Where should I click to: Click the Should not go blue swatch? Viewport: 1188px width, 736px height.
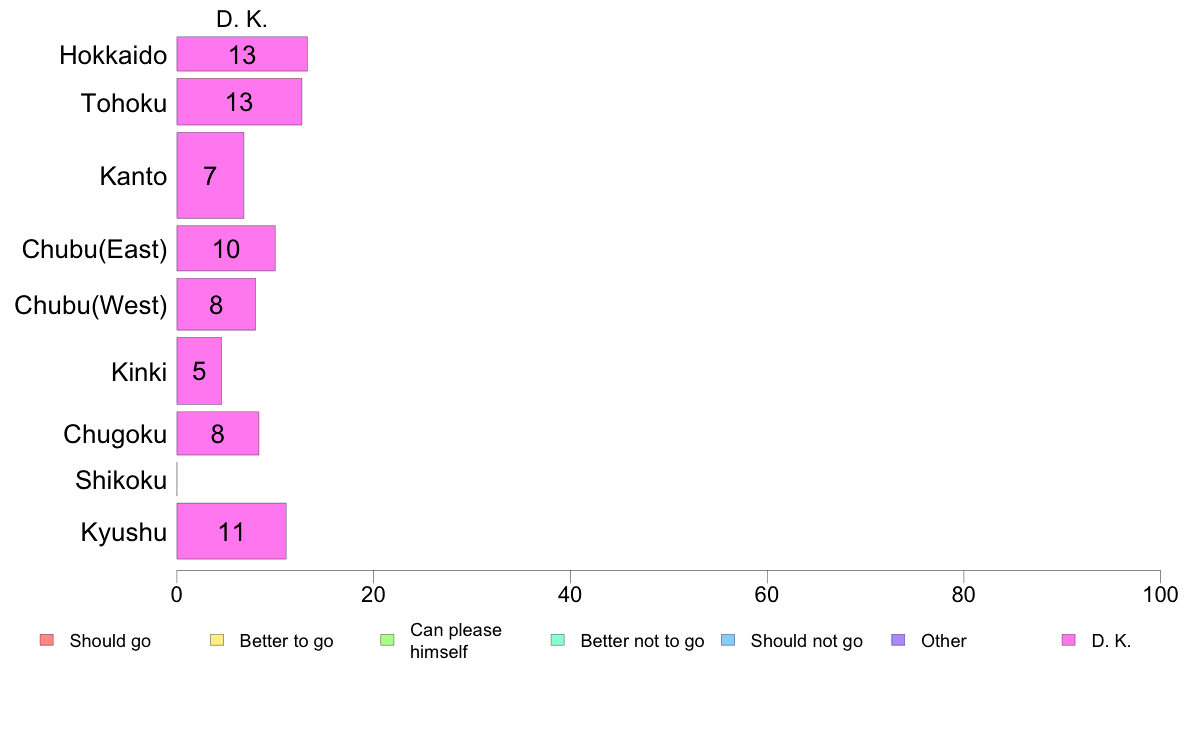(727, 640)
